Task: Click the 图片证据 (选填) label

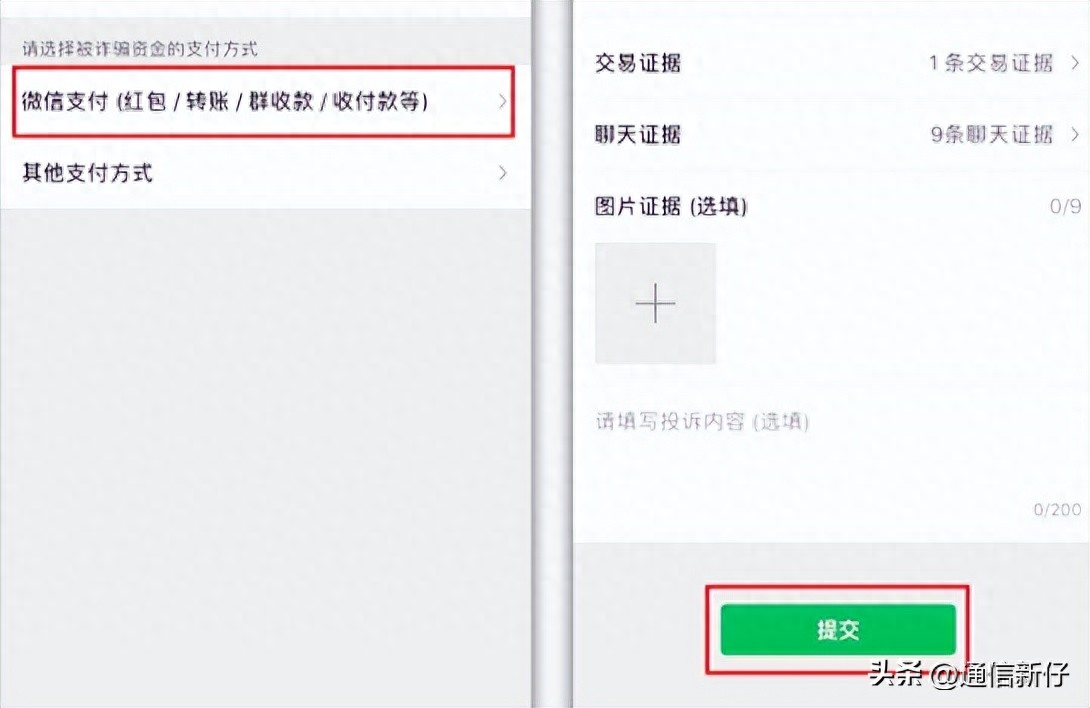Action: pos(671,207)
